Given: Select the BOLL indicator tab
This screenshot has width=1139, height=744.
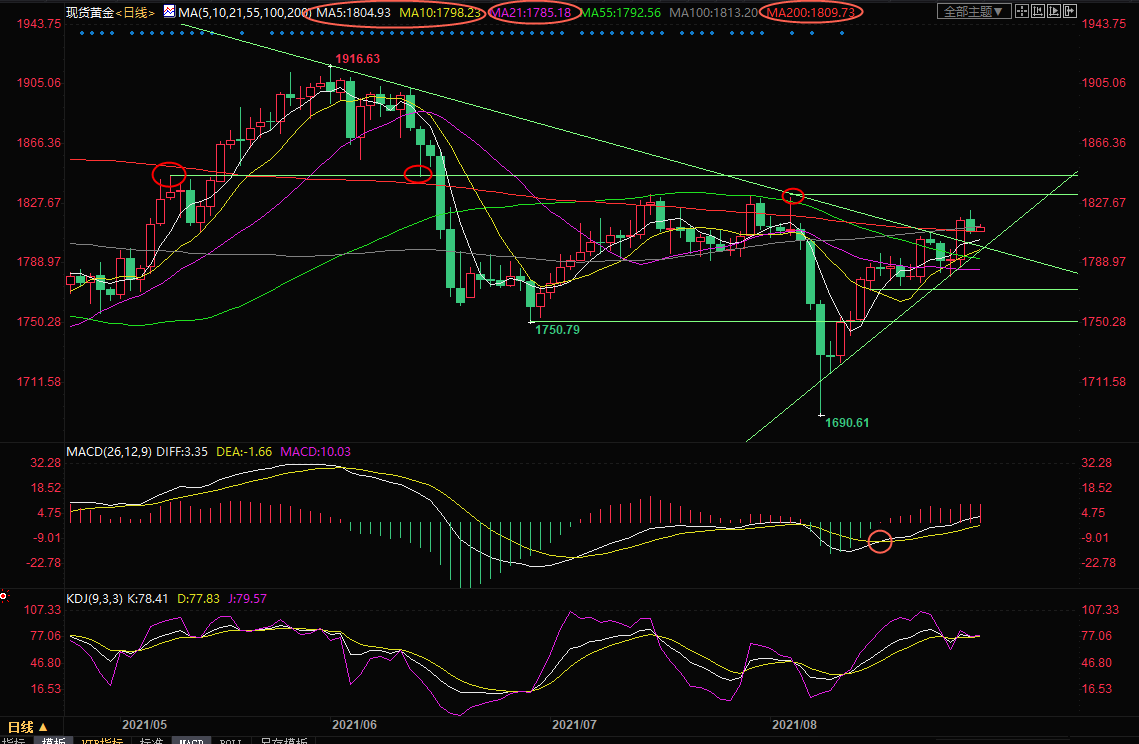Looking at the screenshot, I should pos(230,741).
